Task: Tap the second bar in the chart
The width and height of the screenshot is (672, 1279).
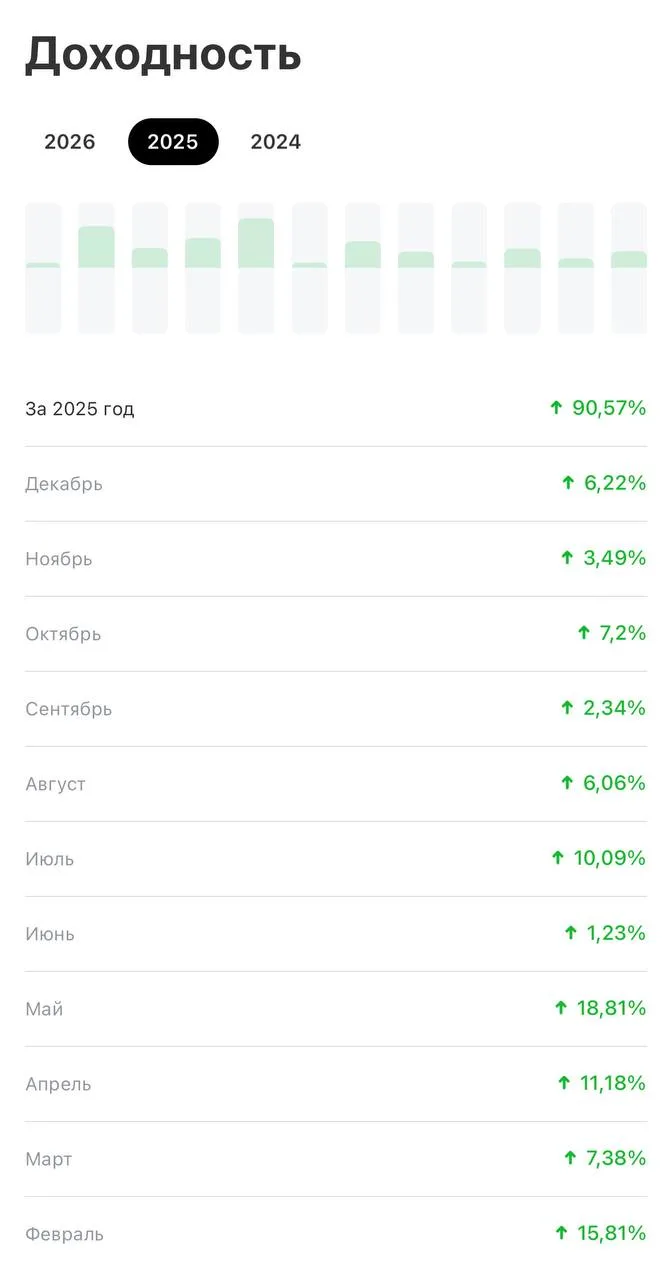Action: pos(96,268)
